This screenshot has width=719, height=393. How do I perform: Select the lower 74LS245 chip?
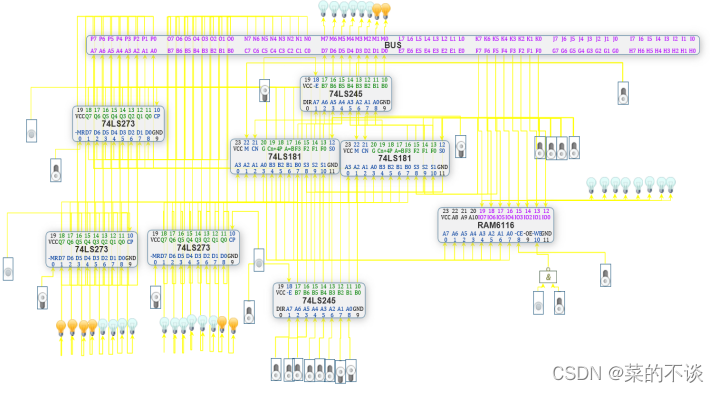pos(319,300)
